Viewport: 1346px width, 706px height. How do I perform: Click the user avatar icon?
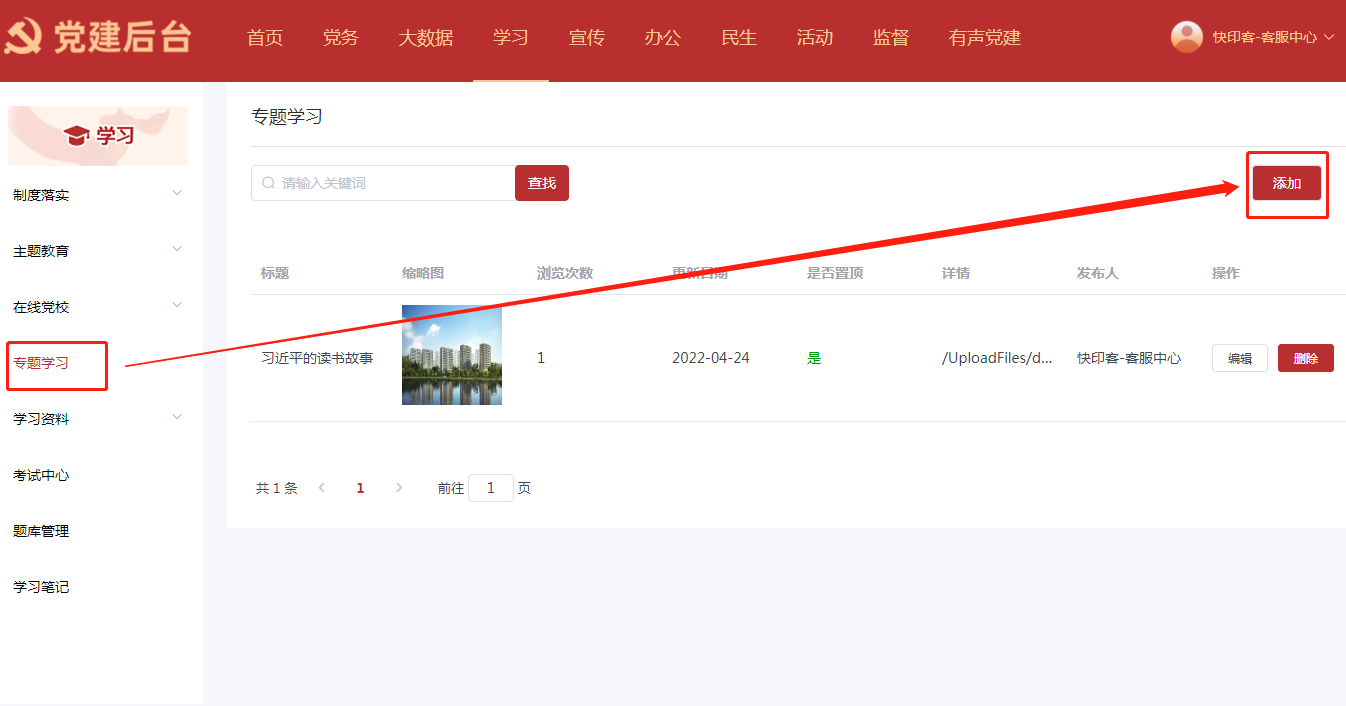point(1187,37)
